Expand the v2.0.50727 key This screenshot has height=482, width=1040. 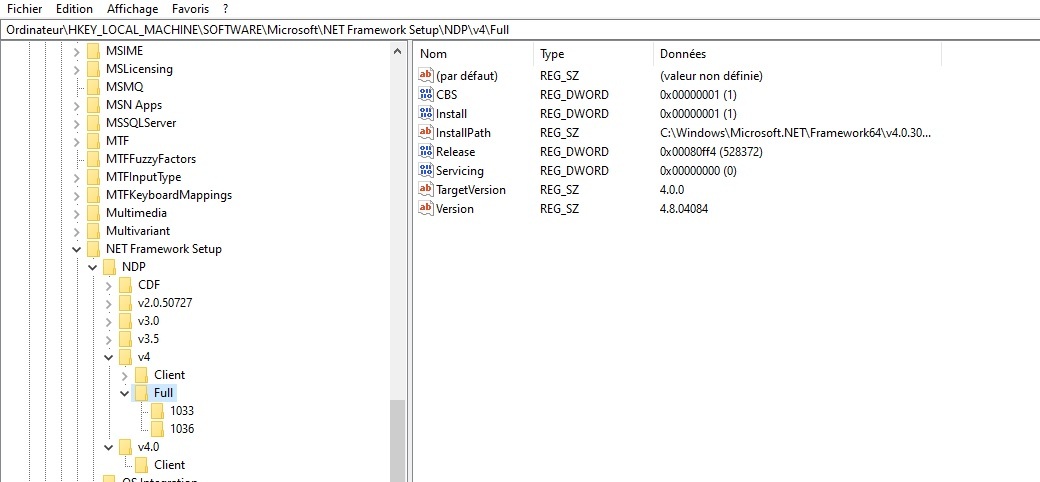tap(109, 303)
